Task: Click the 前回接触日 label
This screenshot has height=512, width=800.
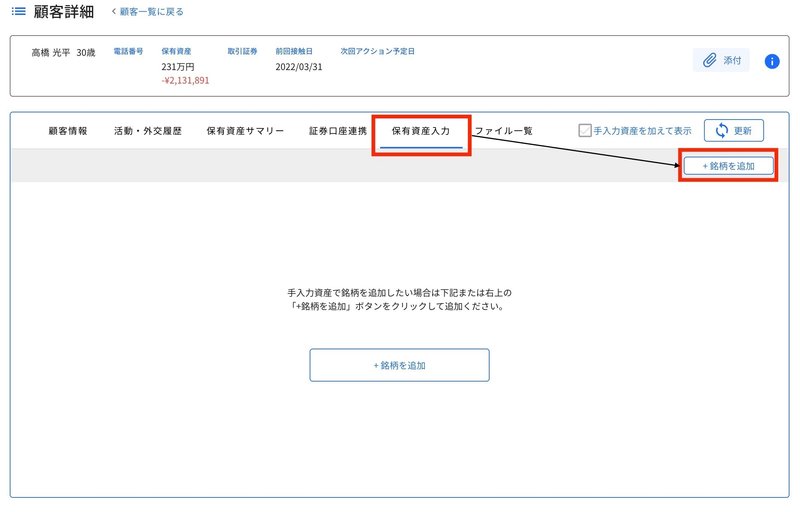Action: (294, 51)
